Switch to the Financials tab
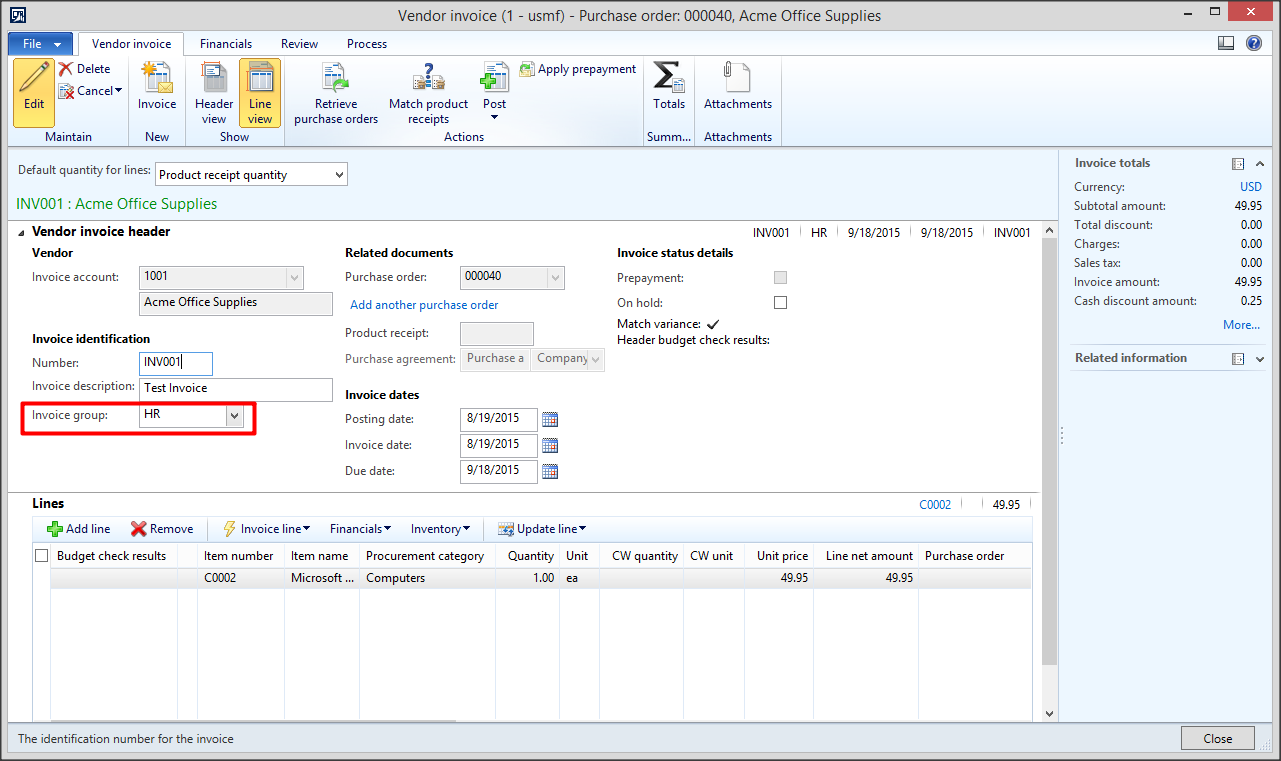Viewport: 1281px width, 761px height. click(225, 44)
